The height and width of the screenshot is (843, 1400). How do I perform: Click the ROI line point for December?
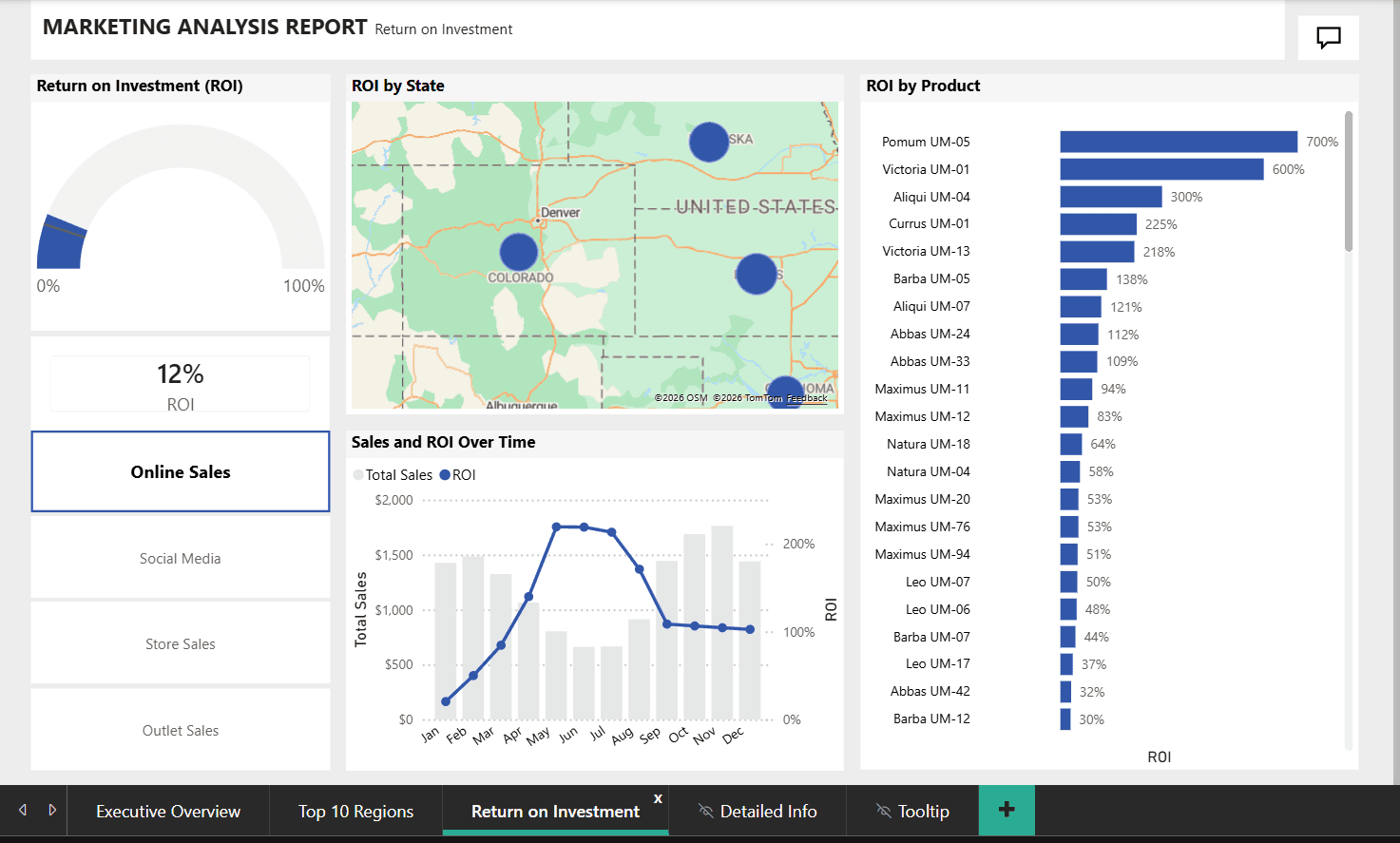750,629
